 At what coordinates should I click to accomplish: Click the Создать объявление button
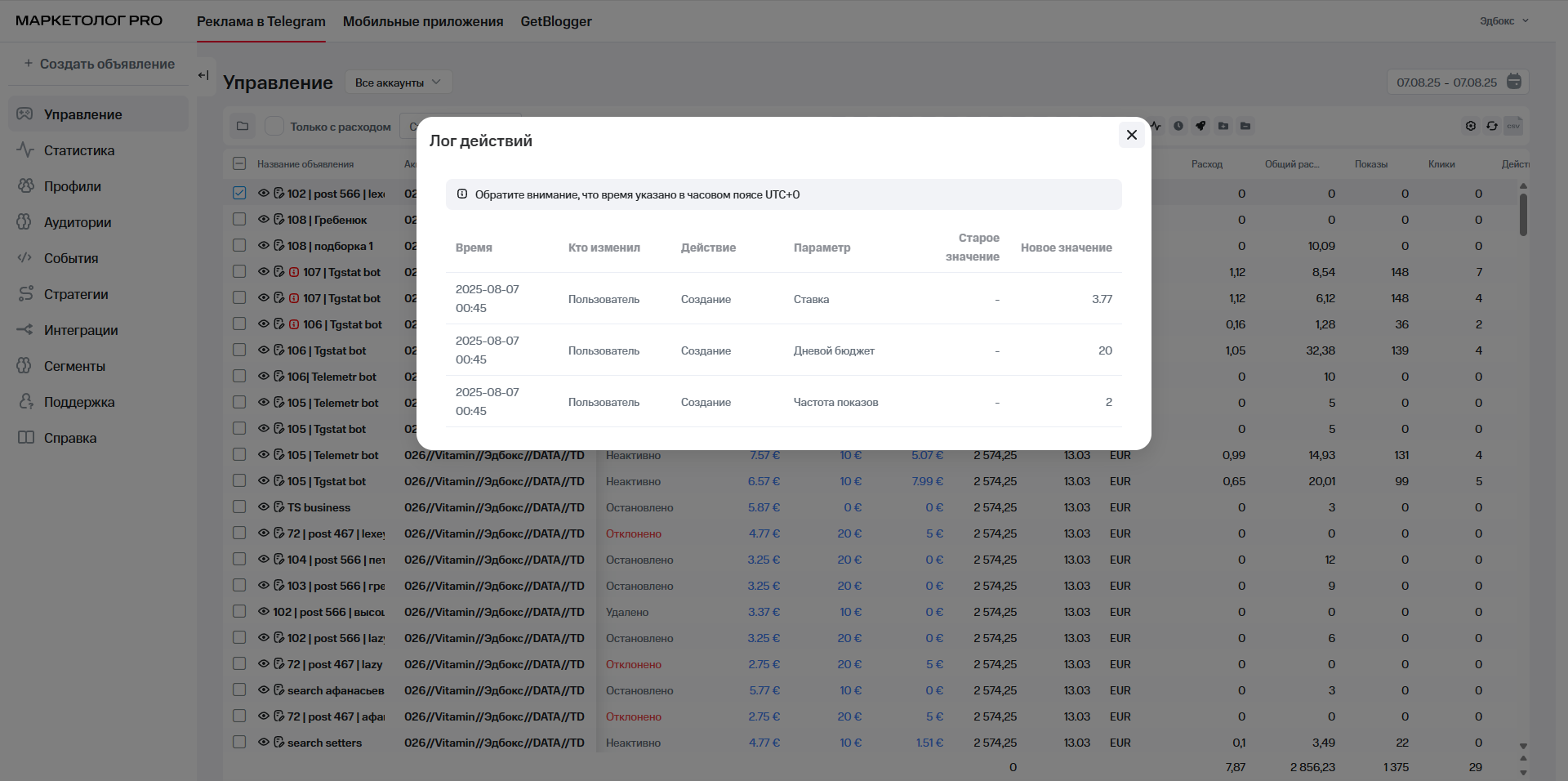(99, 64)
